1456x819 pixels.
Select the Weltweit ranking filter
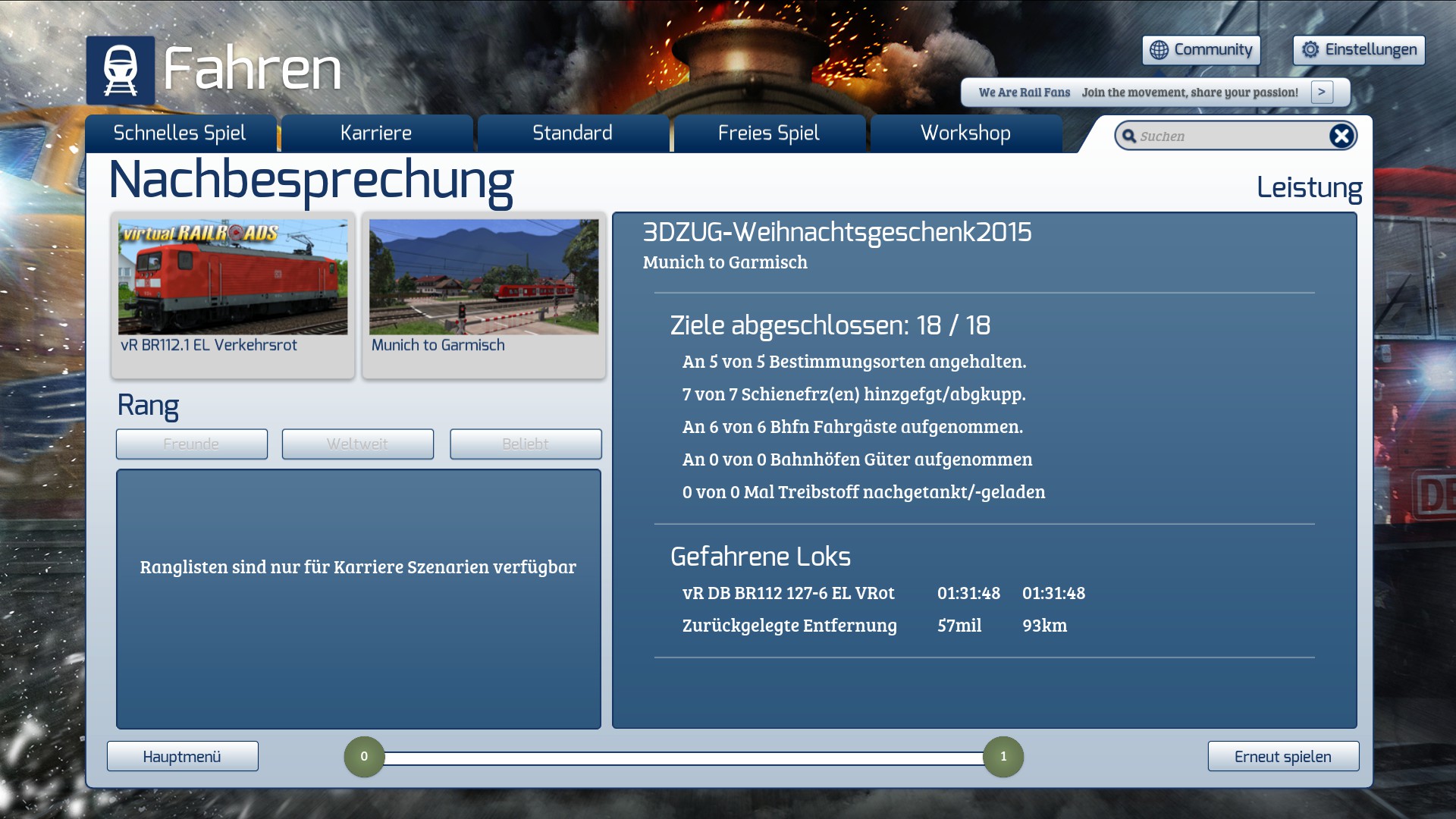pos(357,444)
